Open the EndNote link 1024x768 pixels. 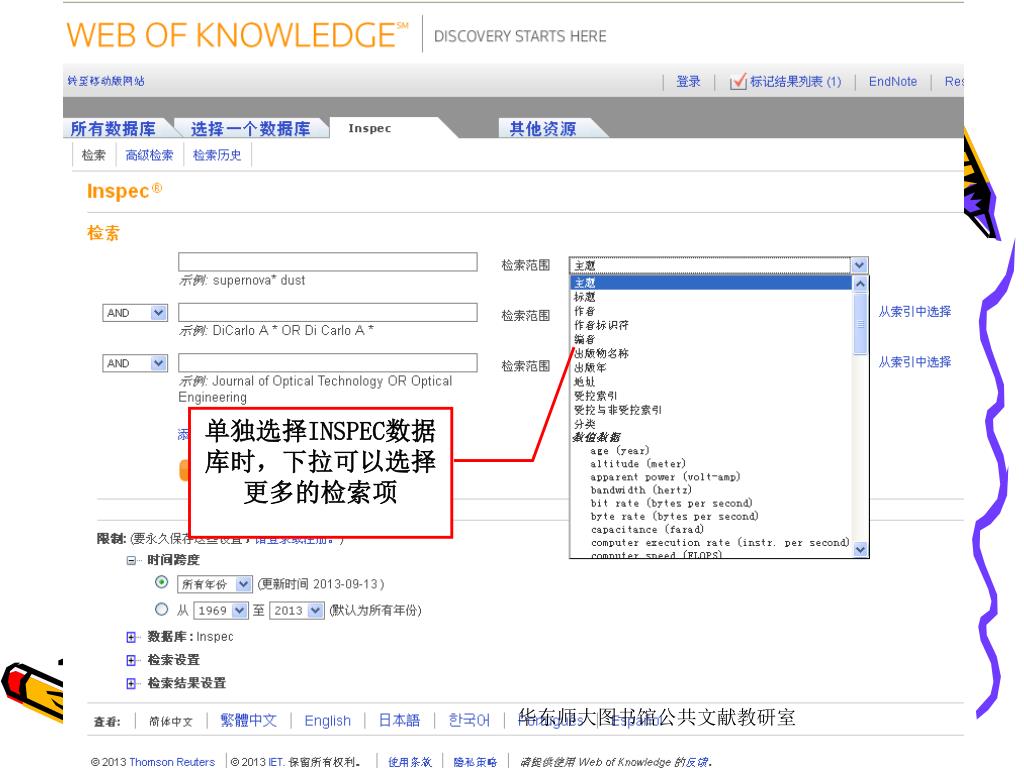[893, 82]
